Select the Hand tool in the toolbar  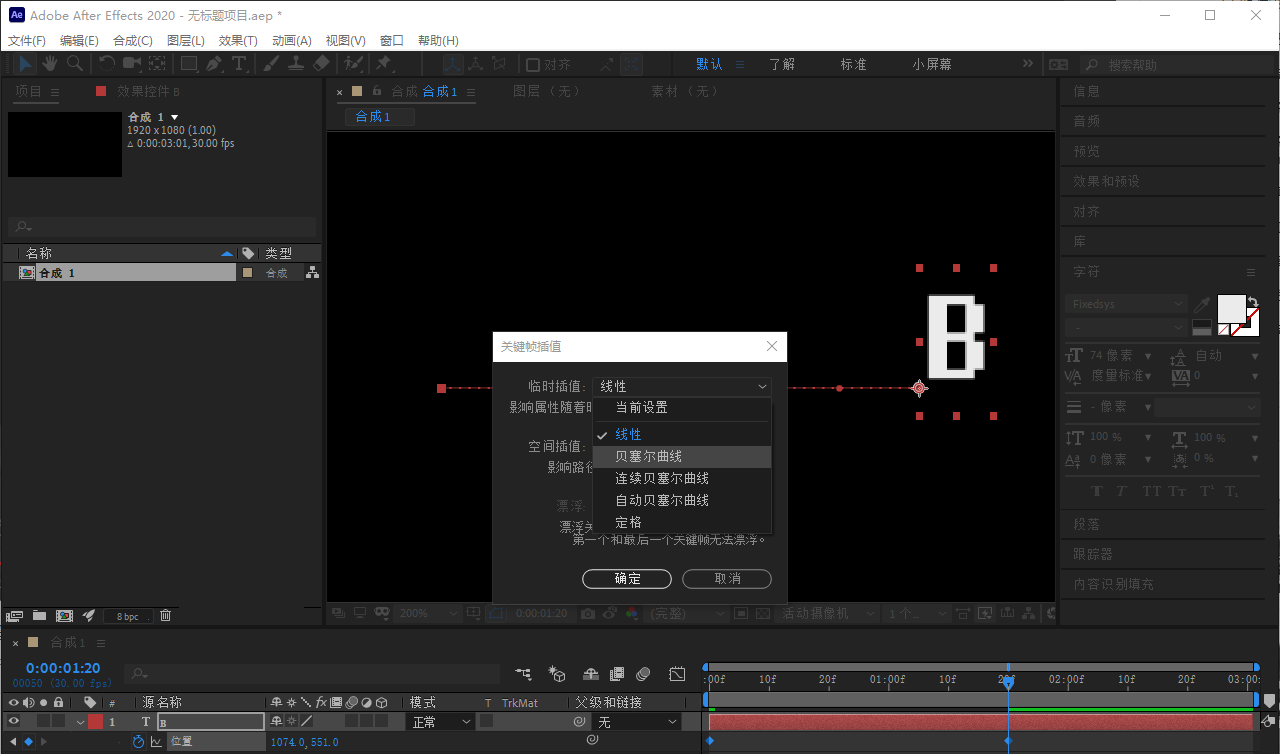pos(50,63)
